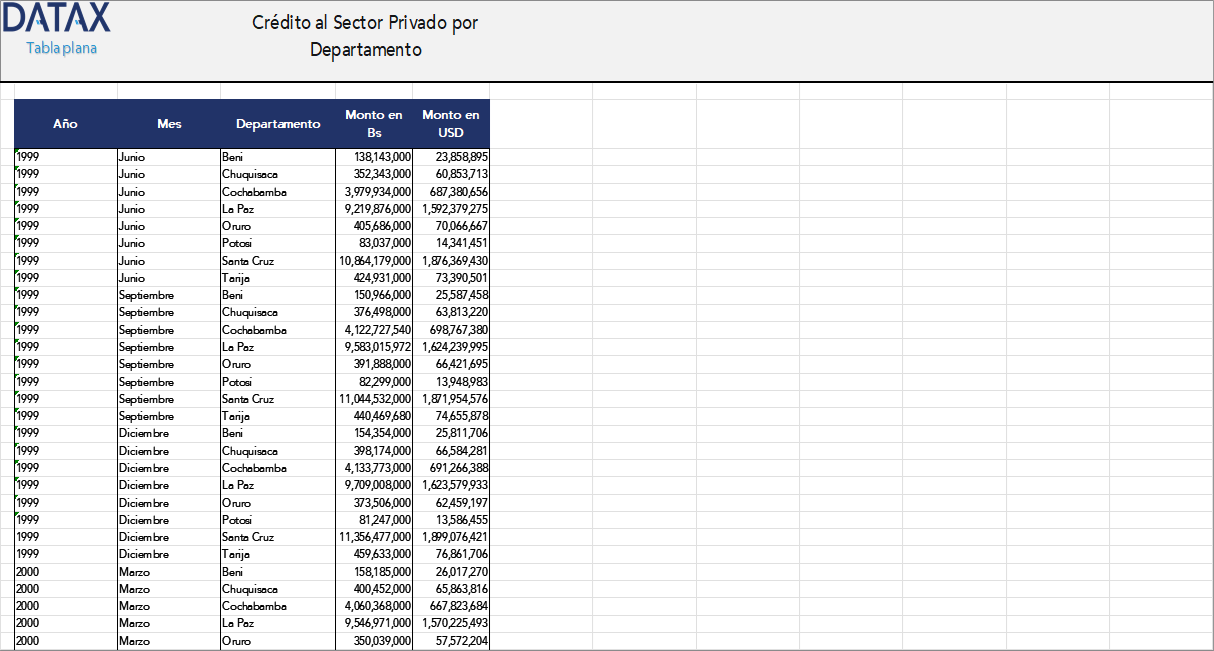Click the Departamento column header
Screen dimensions: 1214x651
[x=278, y=124]
